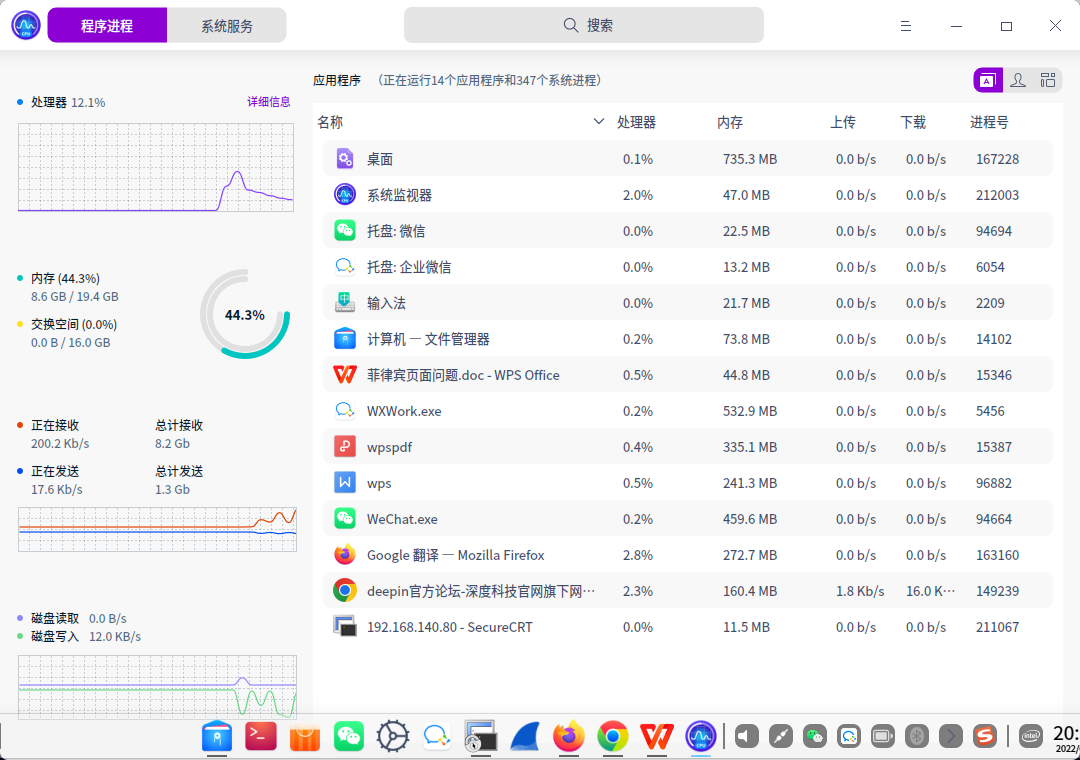Click the CPU usage graph
Viewport: 1080px width, 760px height.
pos(156,167)
